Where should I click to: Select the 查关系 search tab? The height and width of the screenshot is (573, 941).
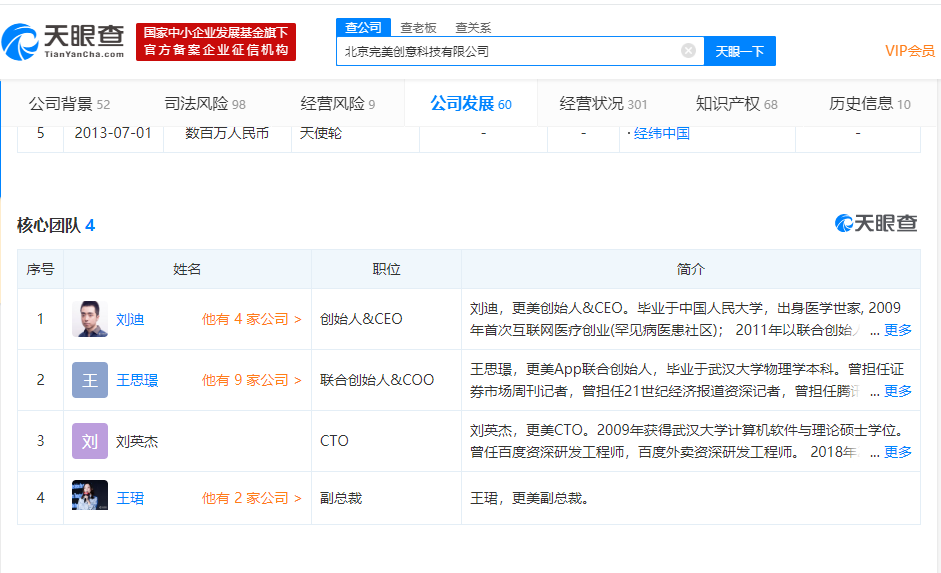click(473, 28)
